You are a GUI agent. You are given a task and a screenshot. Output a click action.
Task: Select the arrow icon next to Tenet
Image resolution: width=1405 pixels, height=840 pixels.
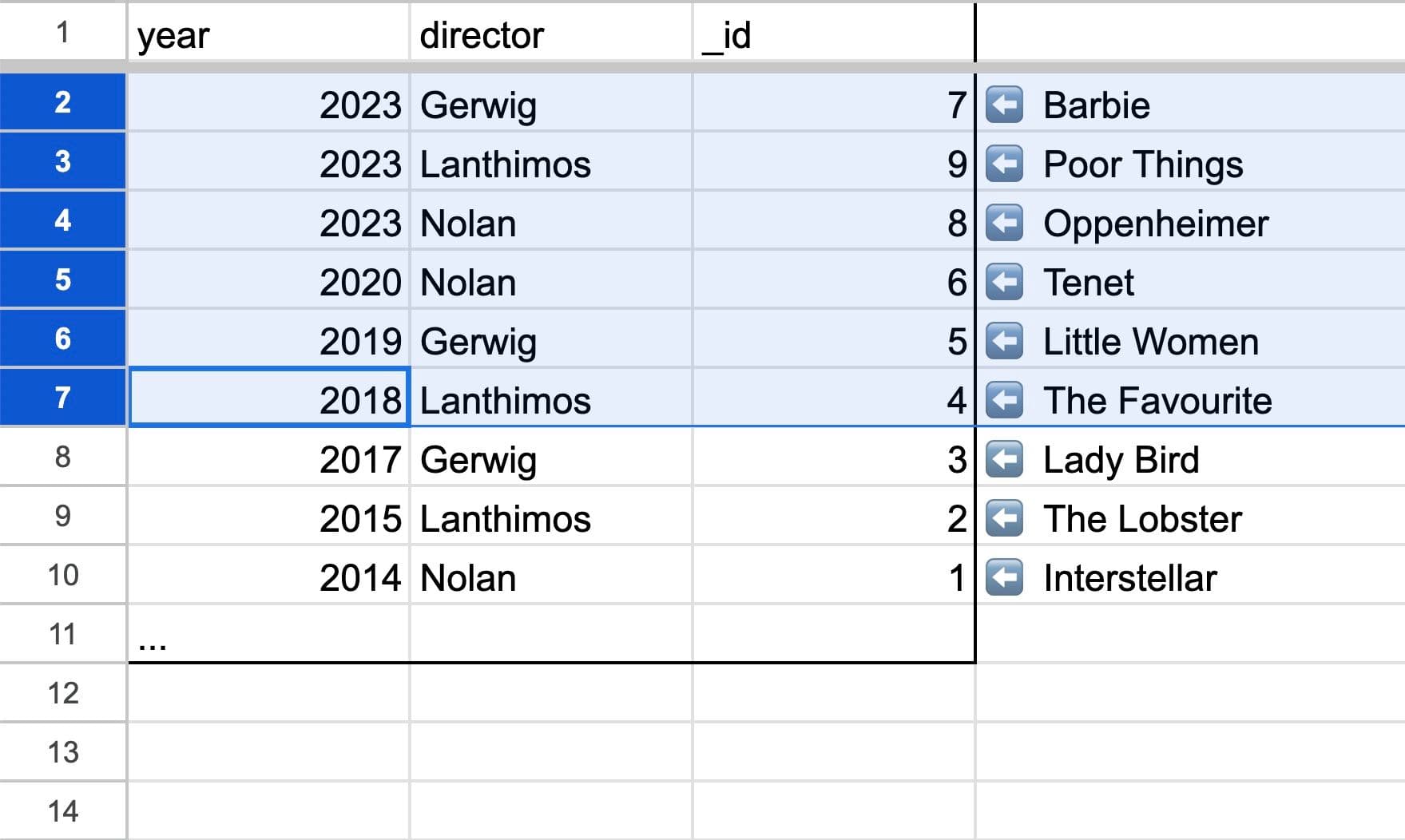(1007, 282)
